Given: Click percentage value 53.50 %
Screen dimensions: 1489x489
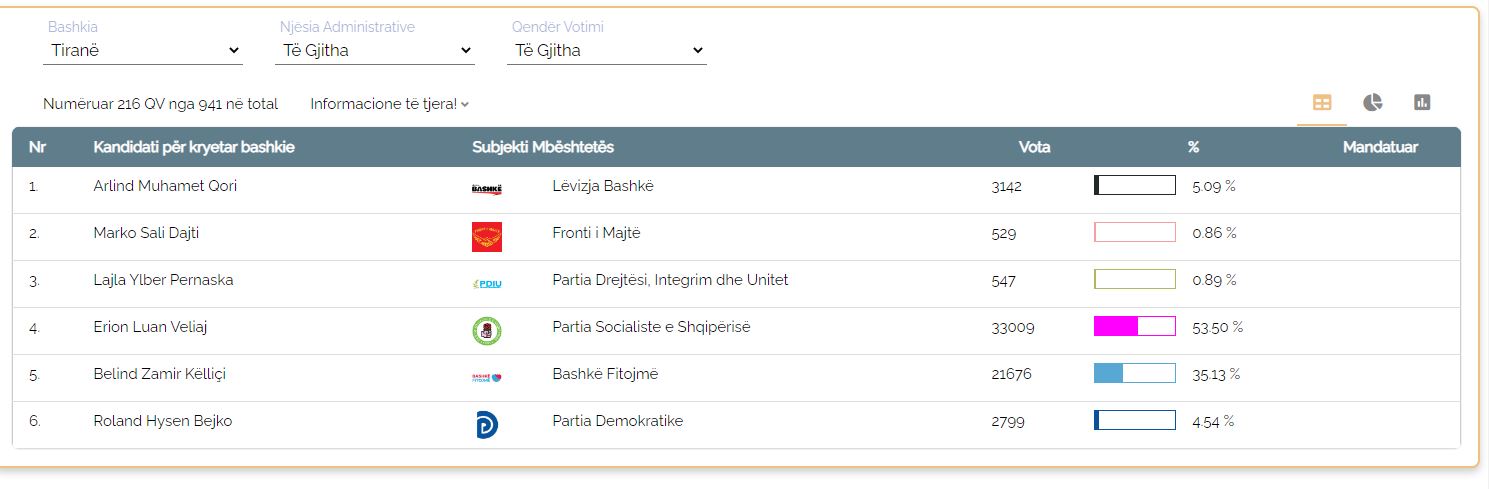Looking at the screenshot, I should click(1217, 328).
